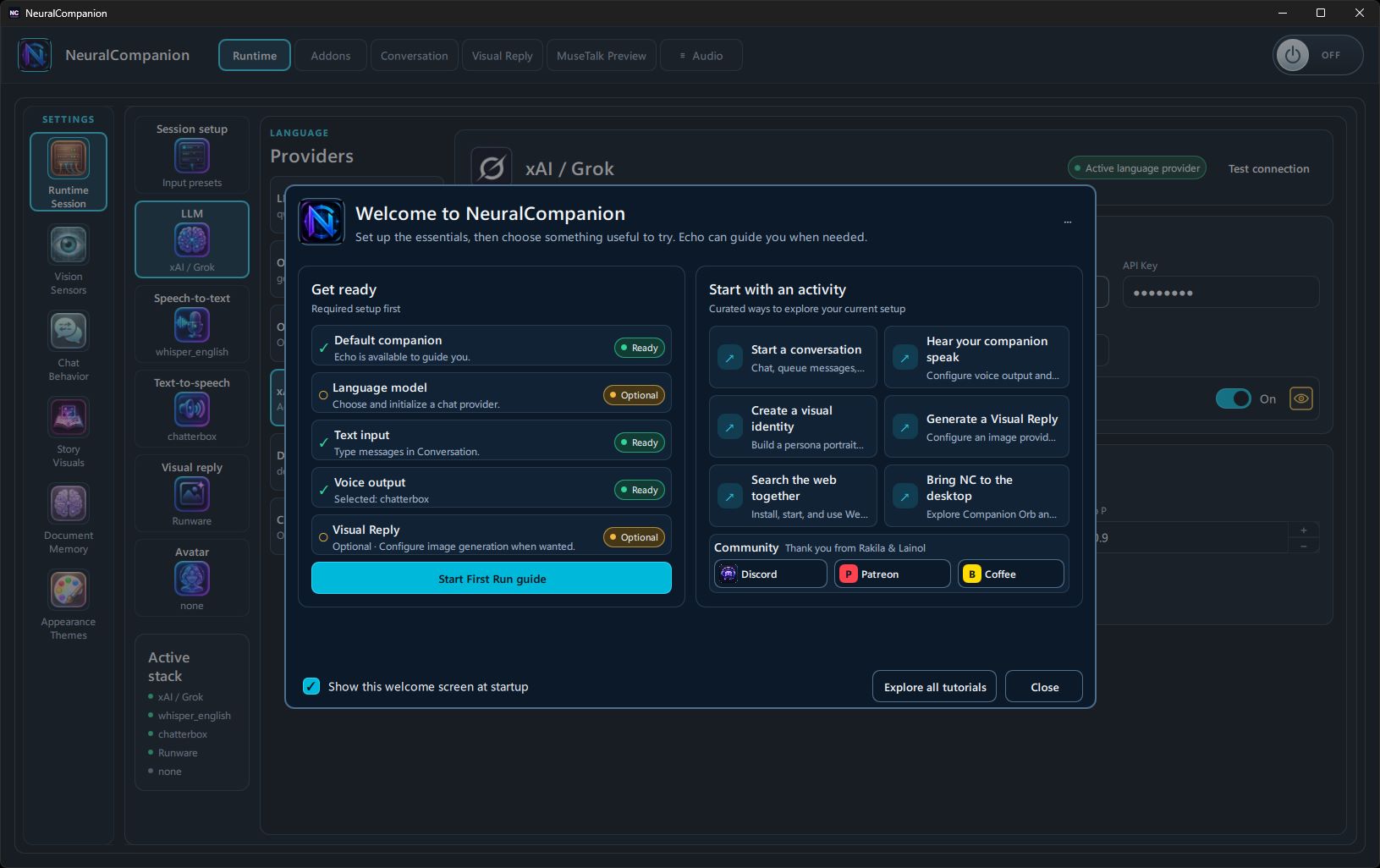The height and width of the screenshot is (868, 1380).
Task: Select Session setup input presets card
Action: click(x=192, y=155)
